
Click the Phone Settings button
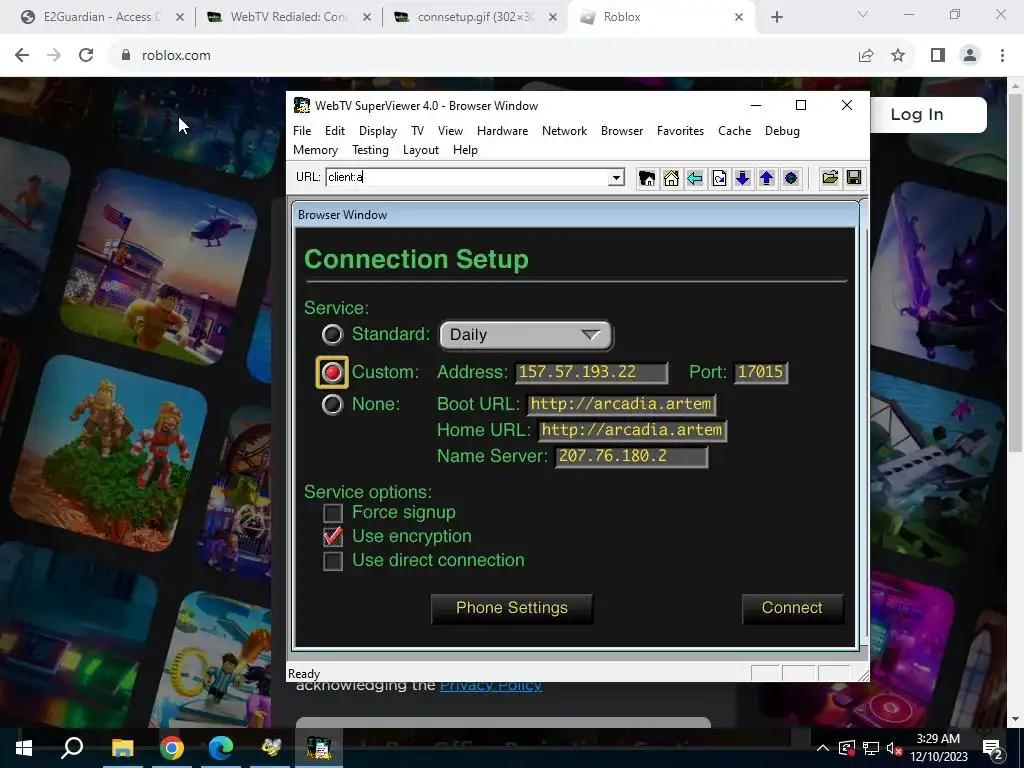[x=512, y=608]
